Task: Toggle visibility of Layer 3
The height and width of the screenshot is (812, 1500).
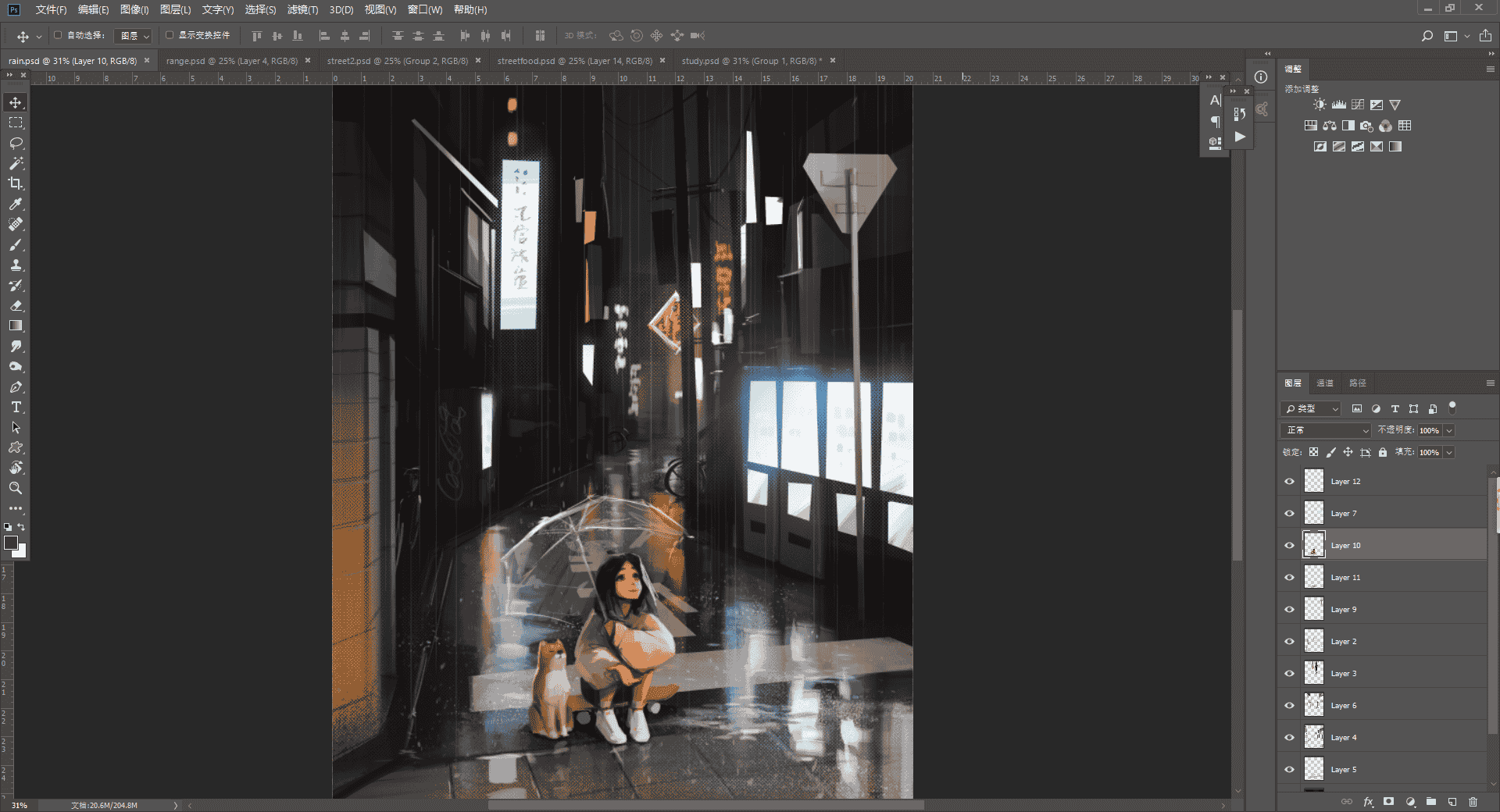Action: pos(1290,673)
